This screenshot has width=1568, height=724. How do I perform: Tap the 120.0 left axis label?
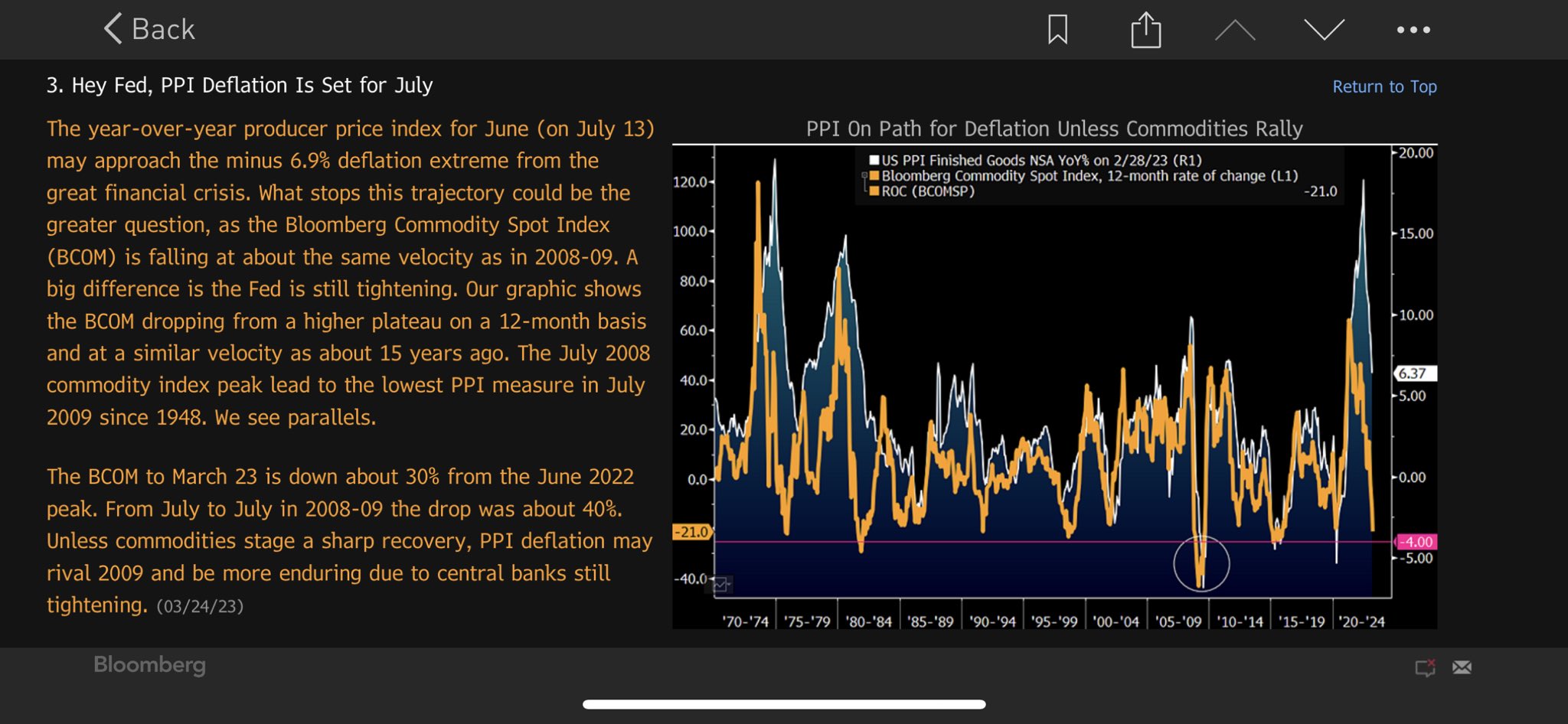(690, 182)
